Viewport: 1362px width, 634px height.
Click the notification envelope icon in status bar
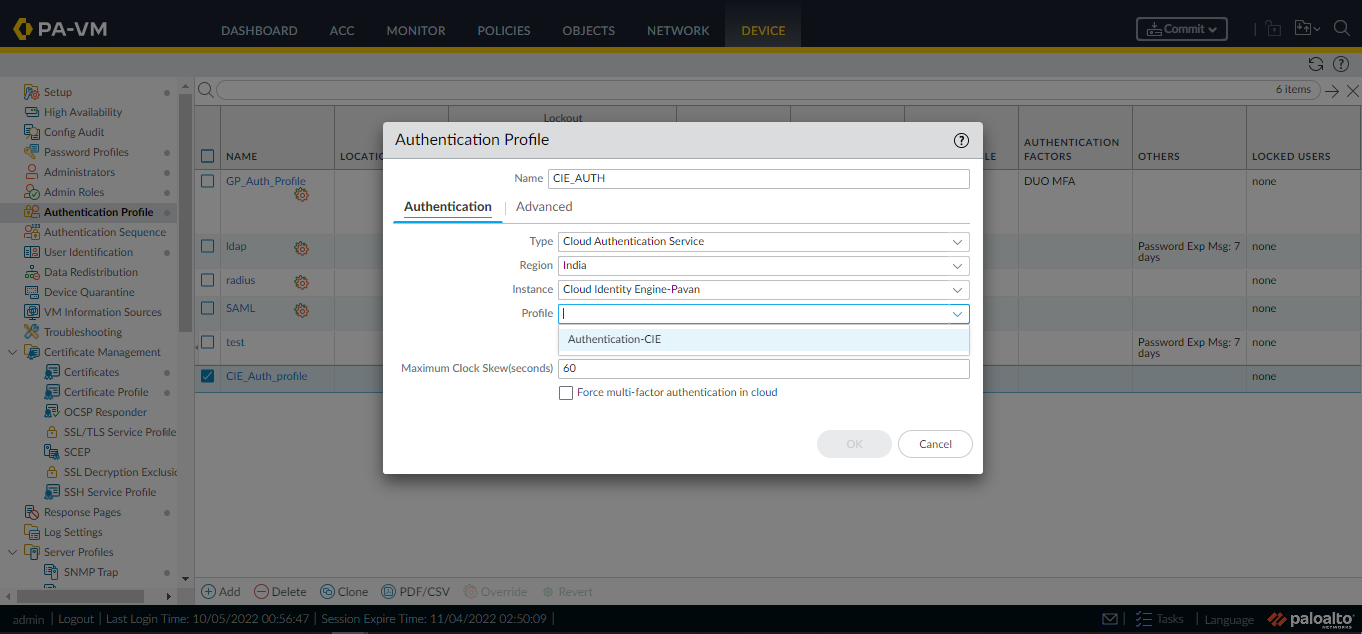(1110, 618)
